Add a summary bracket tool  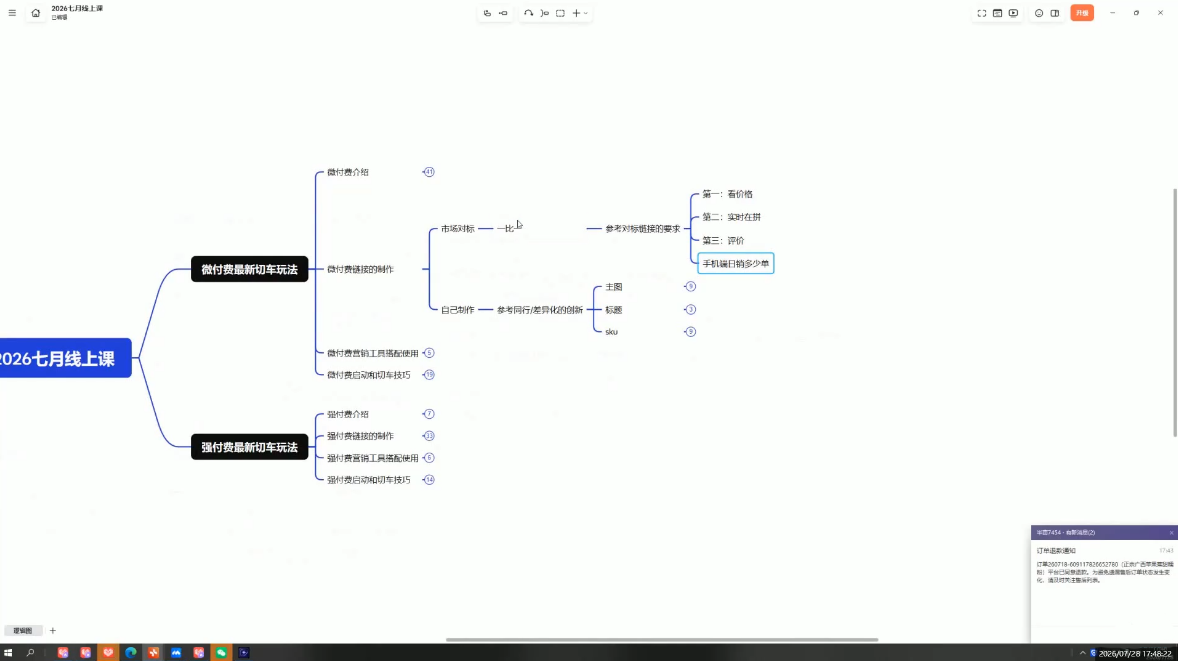(545, 13)
